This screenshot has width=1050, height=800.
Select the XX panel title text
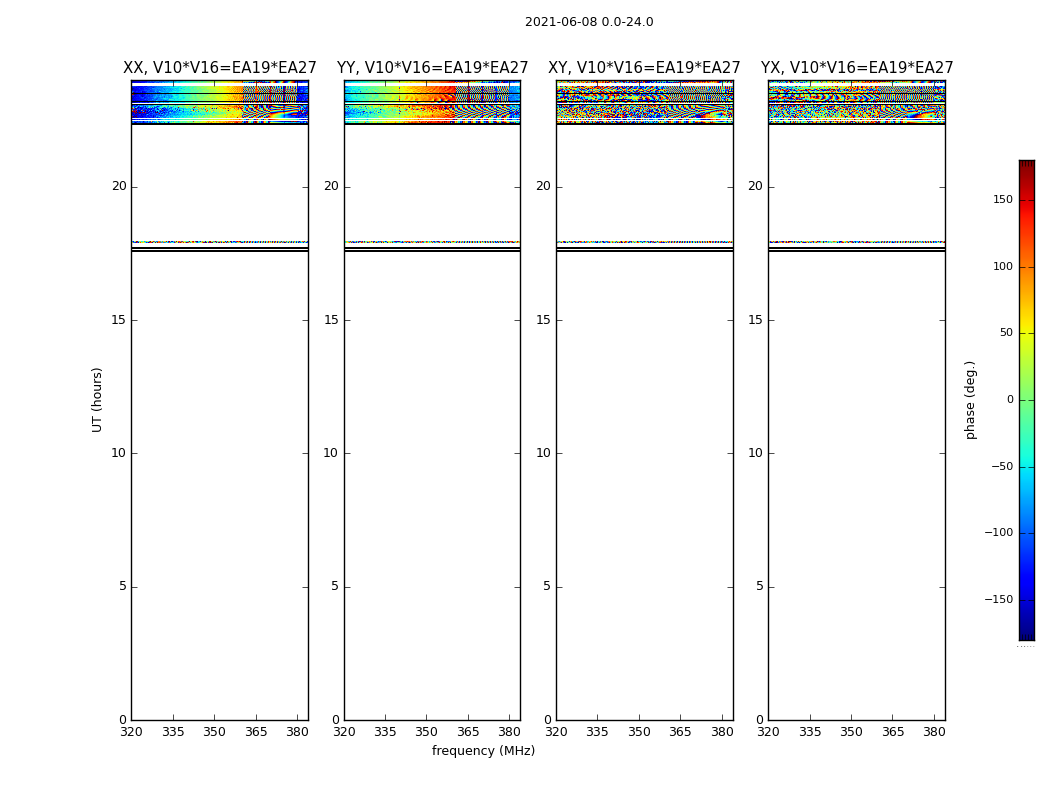click(x=220, y=68)
